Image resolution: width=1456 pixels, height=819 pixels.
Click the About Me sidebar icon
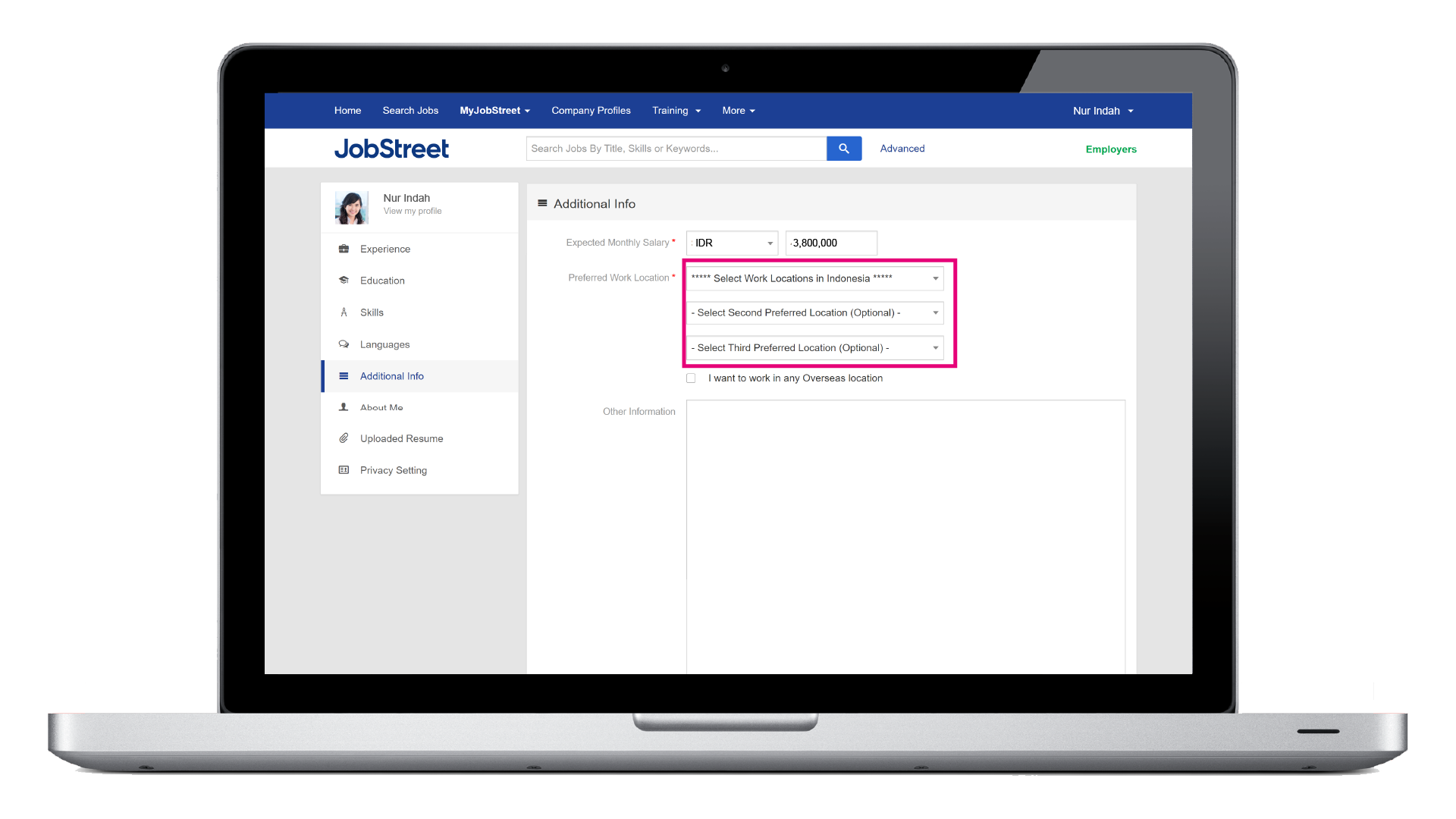pyautogui.click(x=346, y=407)
